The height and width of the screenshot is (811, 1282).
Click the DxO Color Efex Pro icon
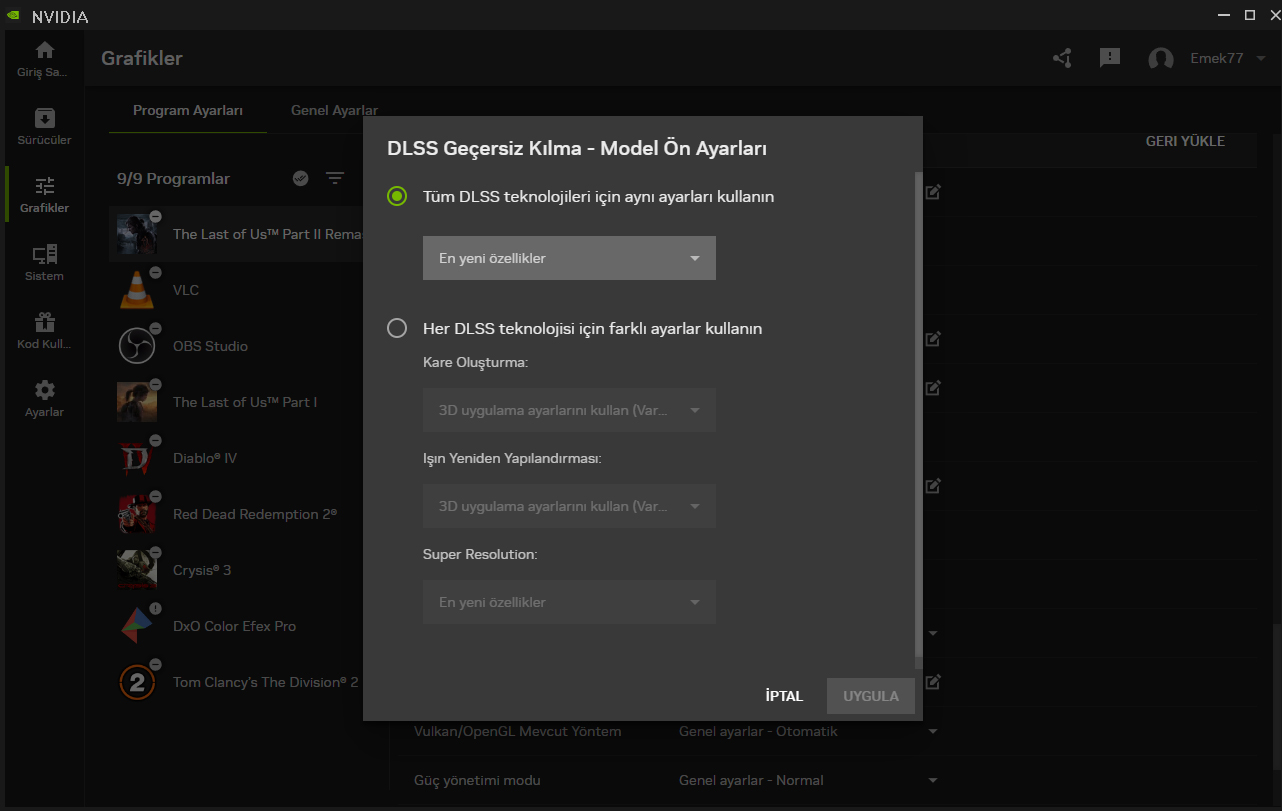(136, 626)
